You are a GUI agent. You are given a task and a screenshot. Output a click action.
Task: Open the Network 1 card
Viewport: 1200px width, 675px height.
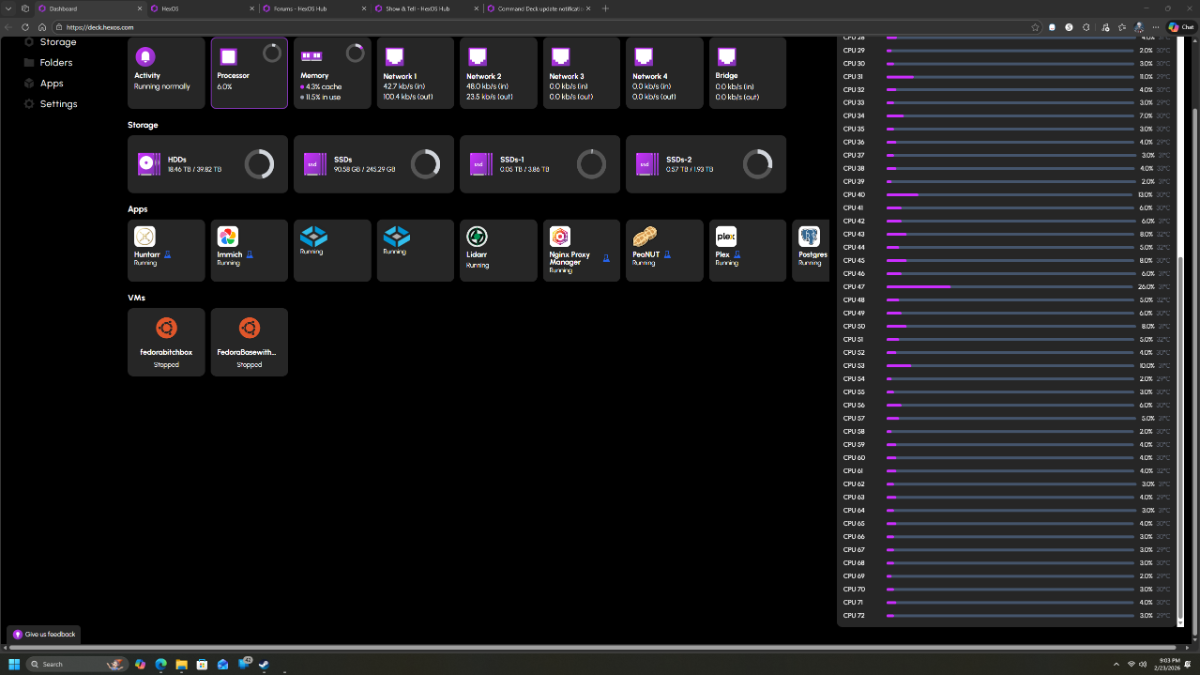(x=415, y=73)
